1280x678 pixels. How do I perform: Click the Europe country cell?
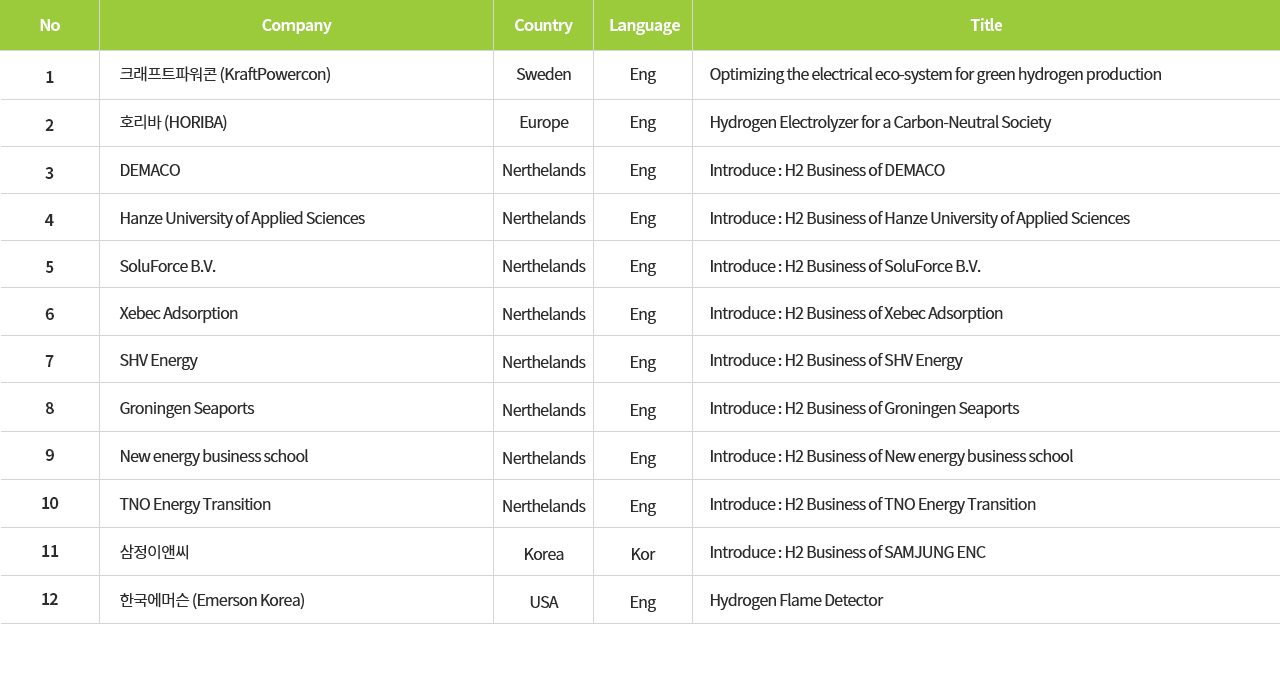(x=543, y=122)
